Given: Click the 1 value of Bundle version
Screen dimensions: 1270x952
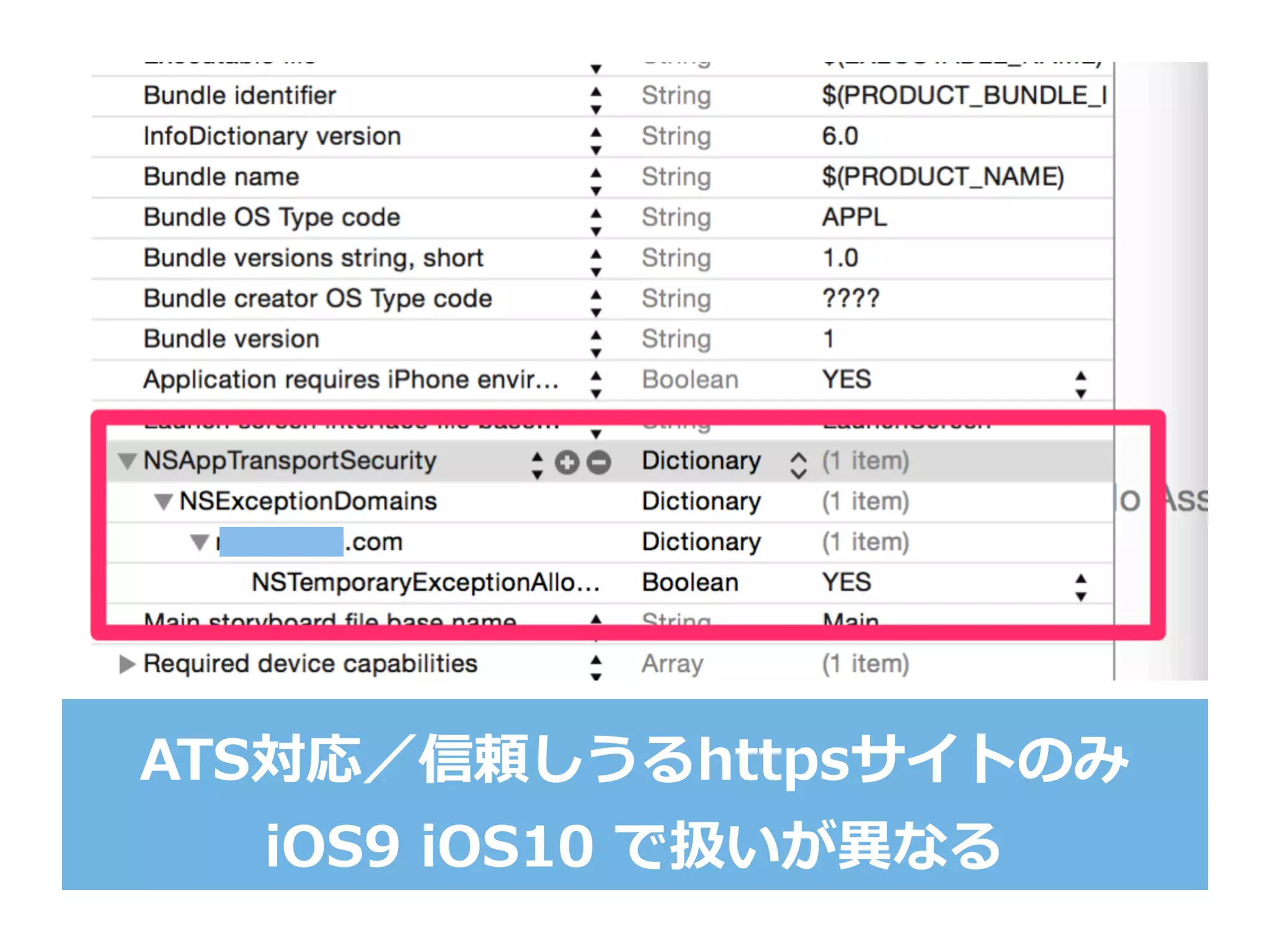Looking at the screenshot, I should pyautogui.click(x=828, y=339).
